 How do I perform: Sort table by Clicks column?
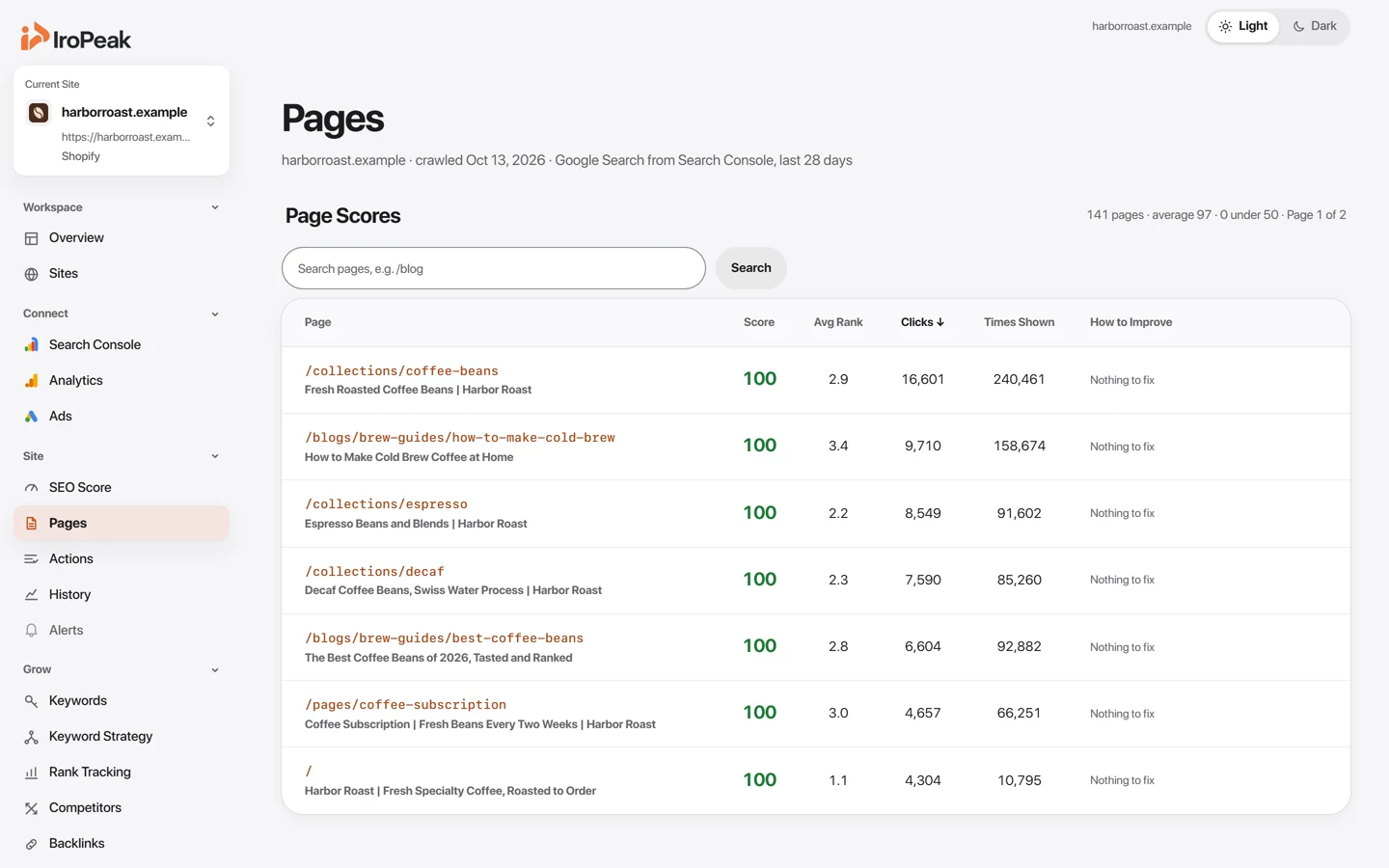pyautogui.click(x=922, y=322)
